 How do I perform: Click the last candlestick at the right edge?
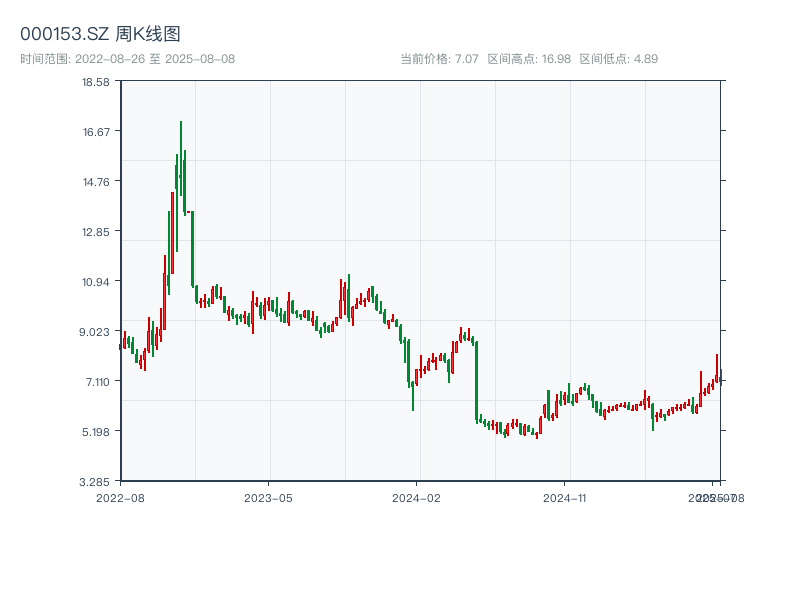[720, 377]
